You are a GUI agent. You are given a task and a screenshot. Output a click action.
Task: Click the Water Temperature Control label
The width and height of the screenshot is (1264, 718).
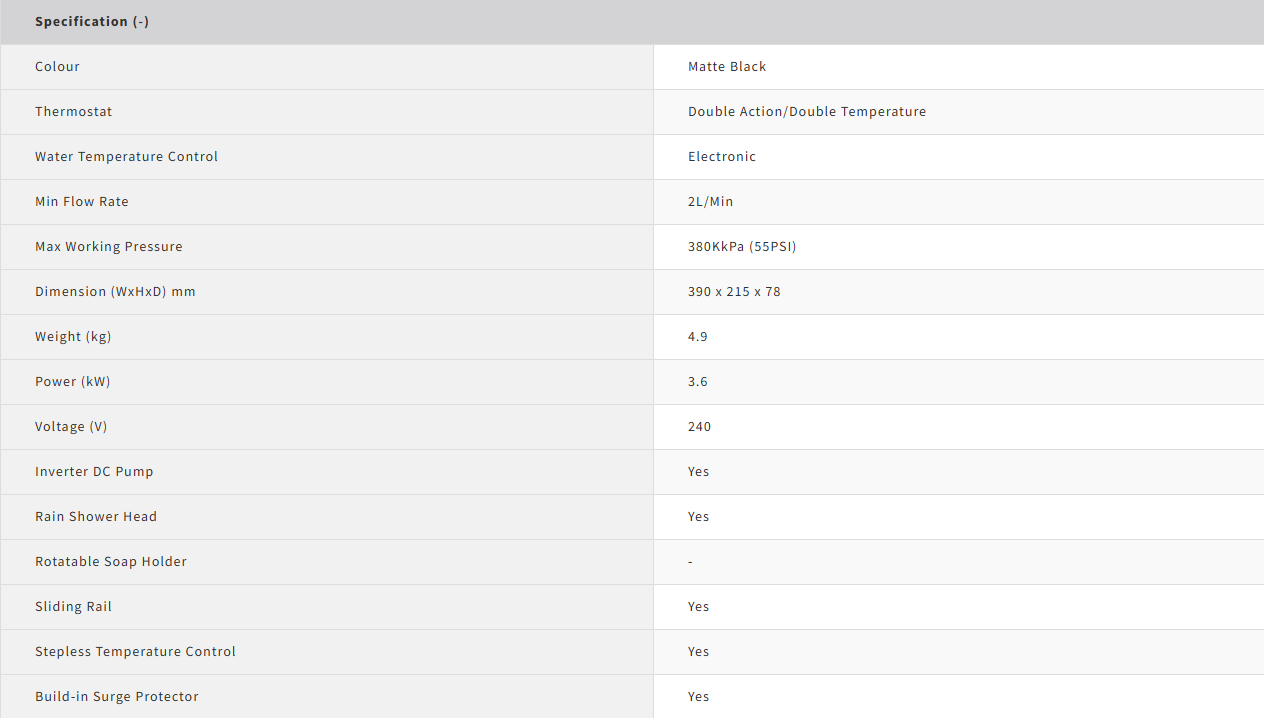pos(126,157)
